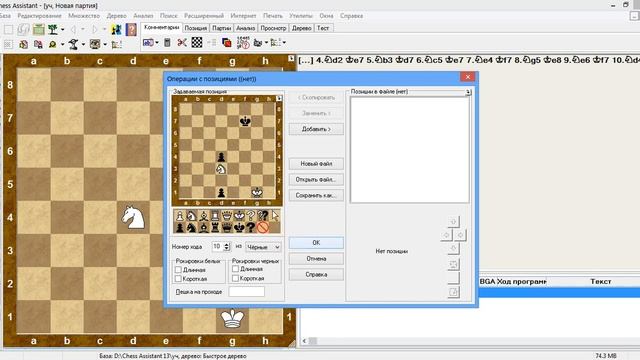Toggle black short castling checkbox 'Короткая'
Screen dimensions: 640x360
tap(236, 278)
